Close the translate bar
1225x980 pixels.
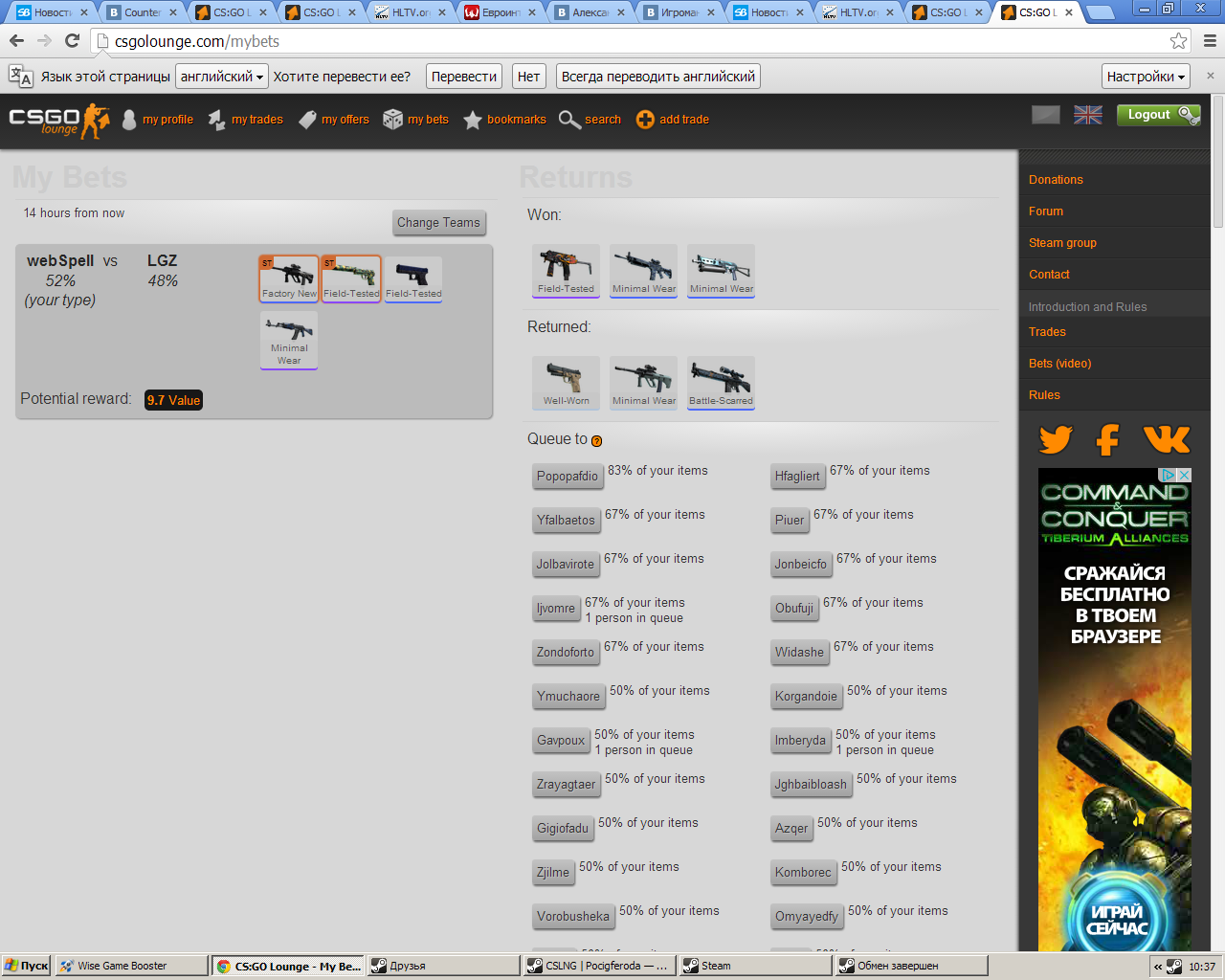point(1210,76)
